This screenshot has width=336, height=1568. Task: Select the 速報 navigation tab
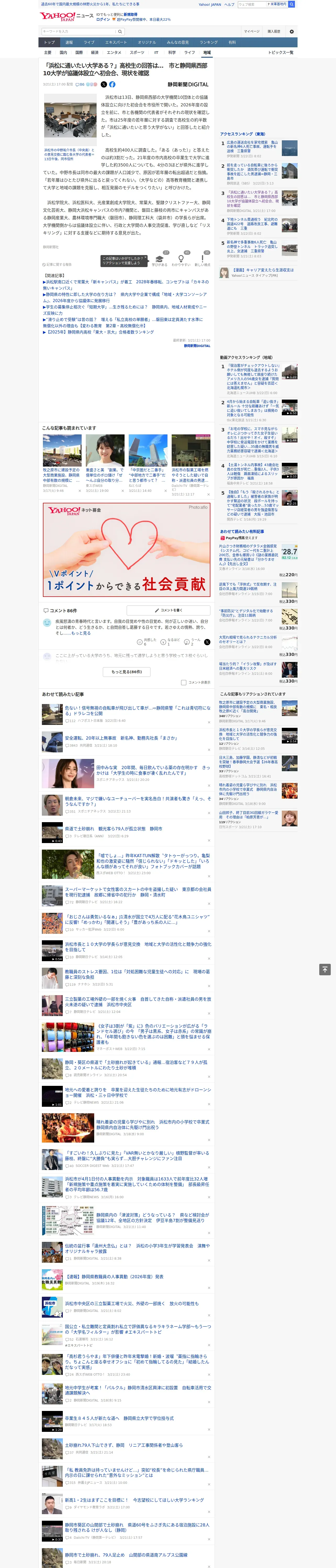pos(69,43)
